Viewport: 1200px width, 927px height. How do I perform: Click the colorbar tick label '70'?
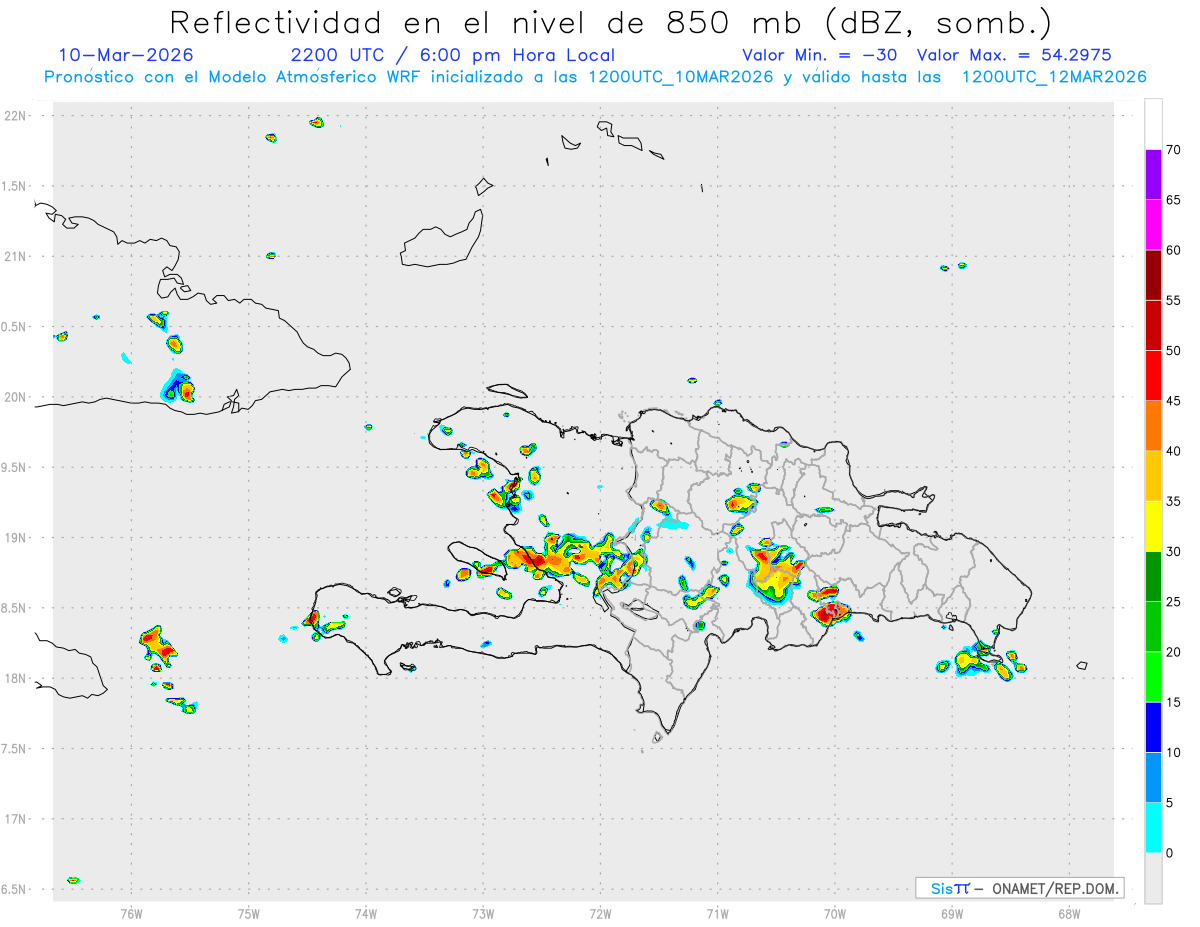pyautogui.click(x=1173, y=150)
